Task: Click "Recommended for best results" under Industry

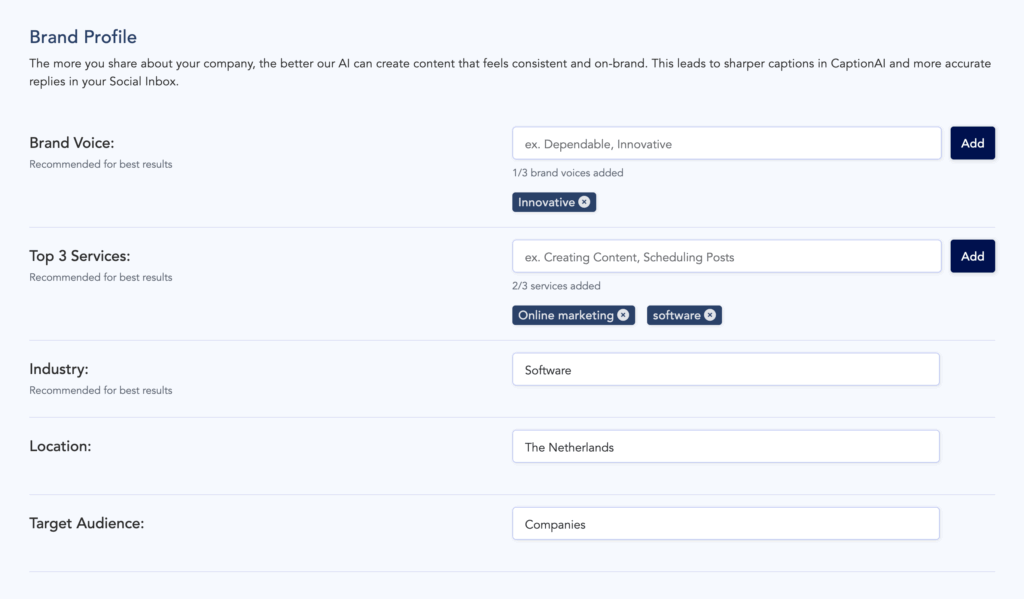Action: pyautogui.click(x=100, y=390)
